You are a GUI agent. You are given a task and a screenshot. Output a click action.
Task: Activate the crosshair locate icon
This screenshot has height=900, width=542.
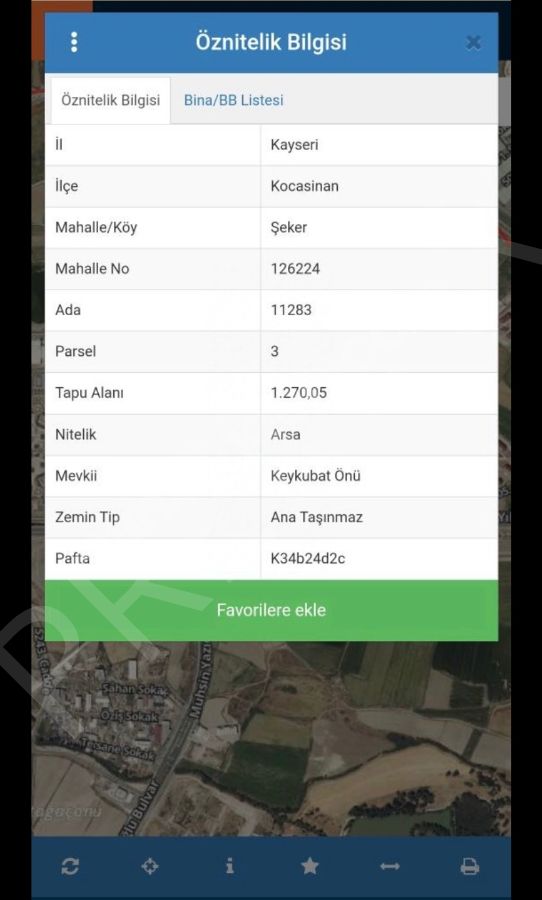(150, 866)
